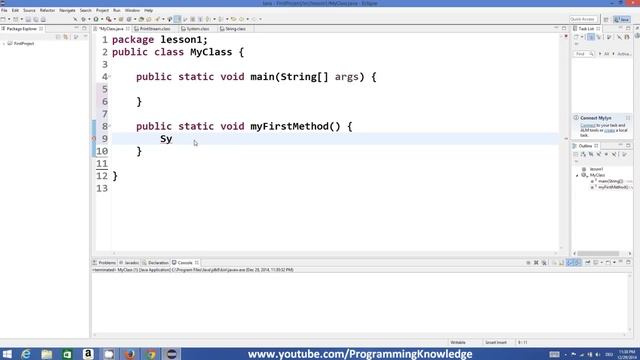This screenshot has width=640, height=360.
Task: Open Amazon icon on taskbar
Action: pyautogui.click(x=88, y=354)
